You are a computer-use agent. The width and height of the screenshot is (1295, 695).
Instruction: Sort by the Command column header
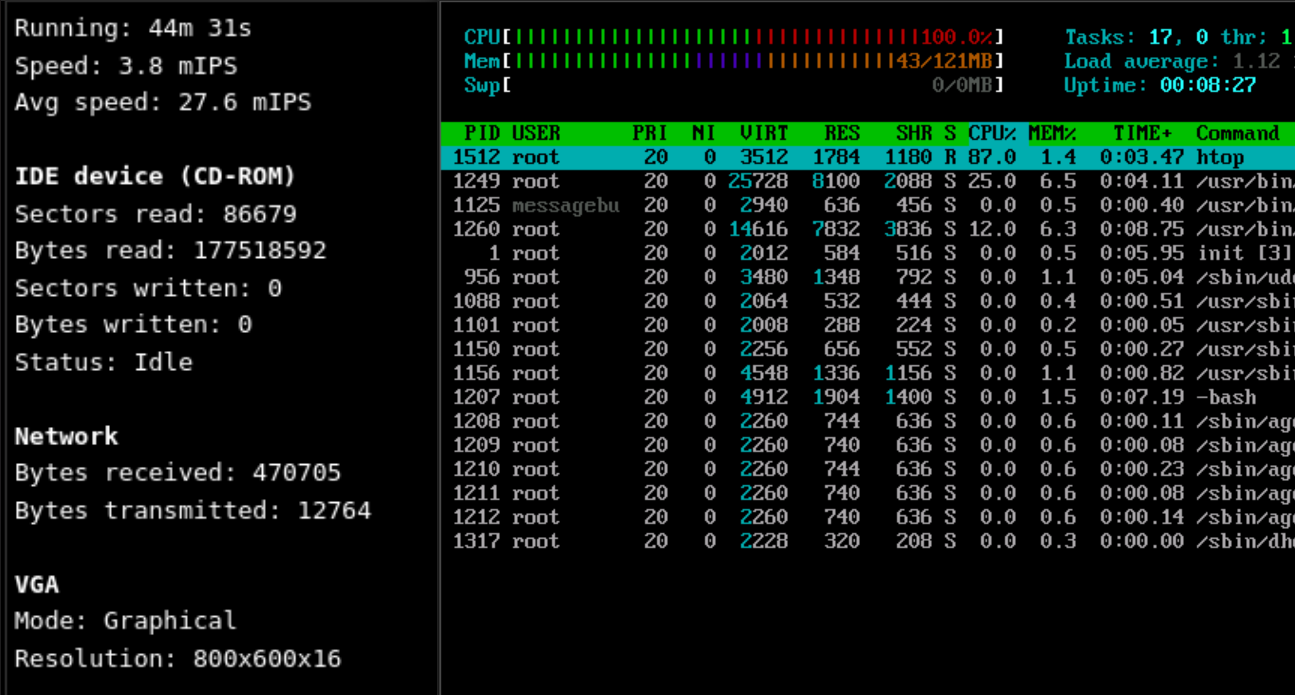click(x=1237, y=133)
